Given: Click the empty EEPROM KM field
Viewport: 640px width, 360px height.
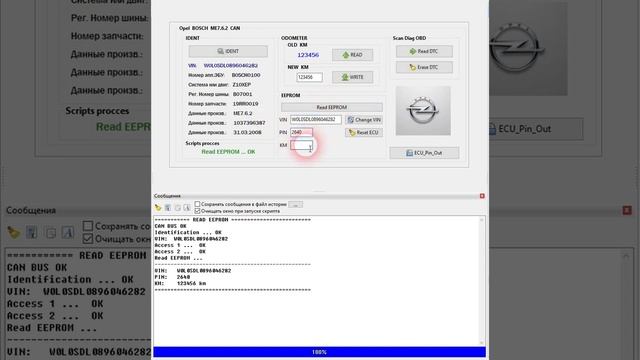Looking at the screenshot, I should click(x=301, y=145).
